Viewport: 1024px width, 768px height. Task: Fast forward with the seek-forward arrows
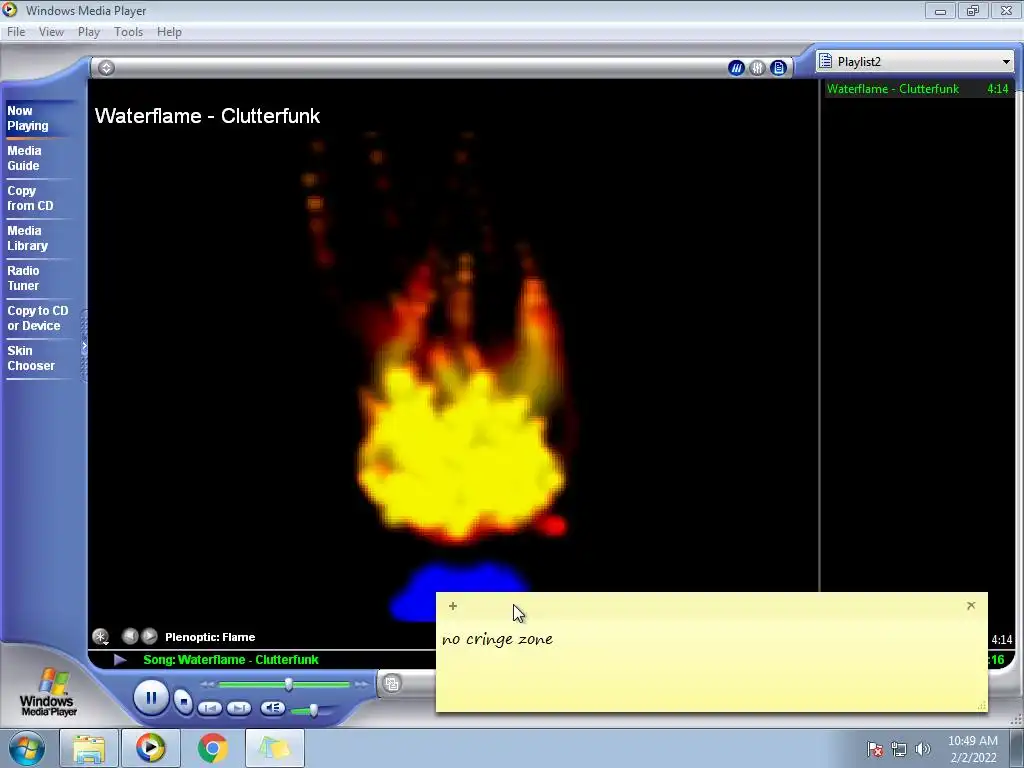coord(361,684)
